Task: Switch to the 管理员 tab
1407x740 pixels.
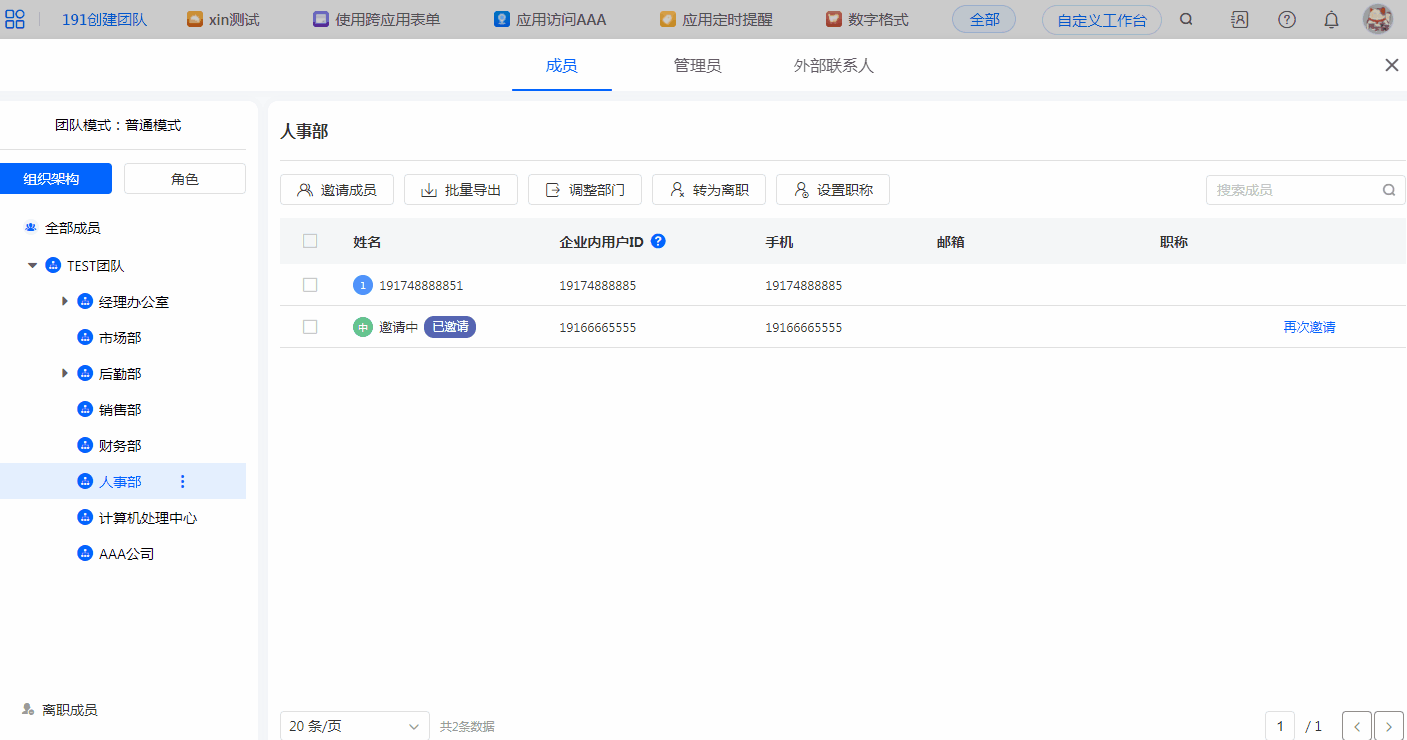Action: click(x=697, y=66)
